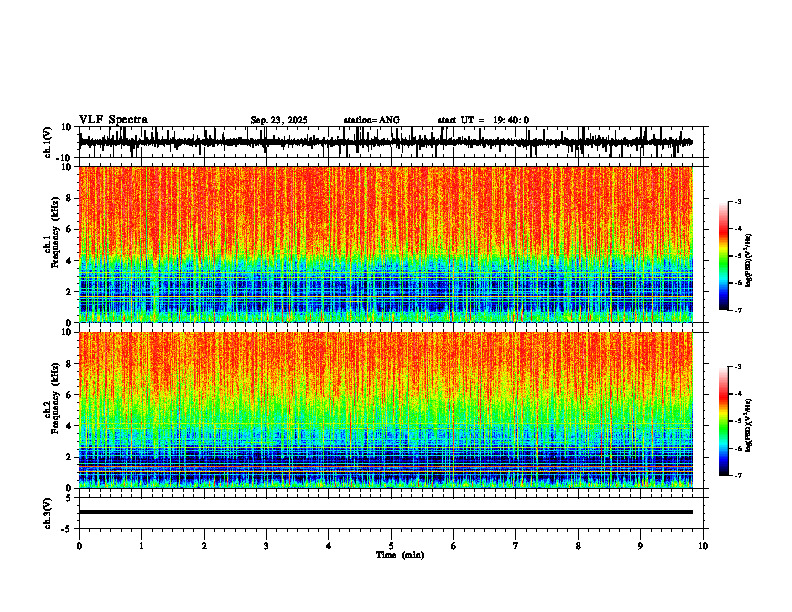Click the "6" minute tick on the time axis
792x612 pixels.
pyautogui.click(x=454, y=546)
